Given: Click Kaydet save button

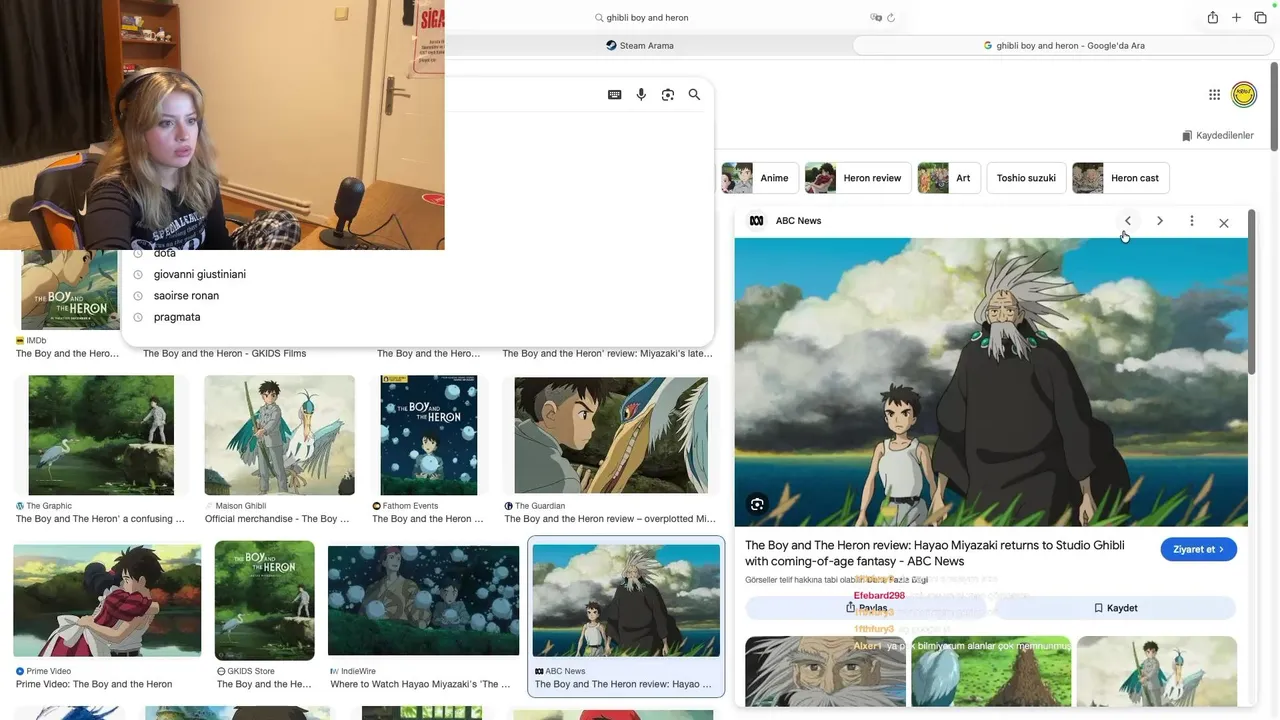Looking at the screenshot, I should click(1115, 608).
